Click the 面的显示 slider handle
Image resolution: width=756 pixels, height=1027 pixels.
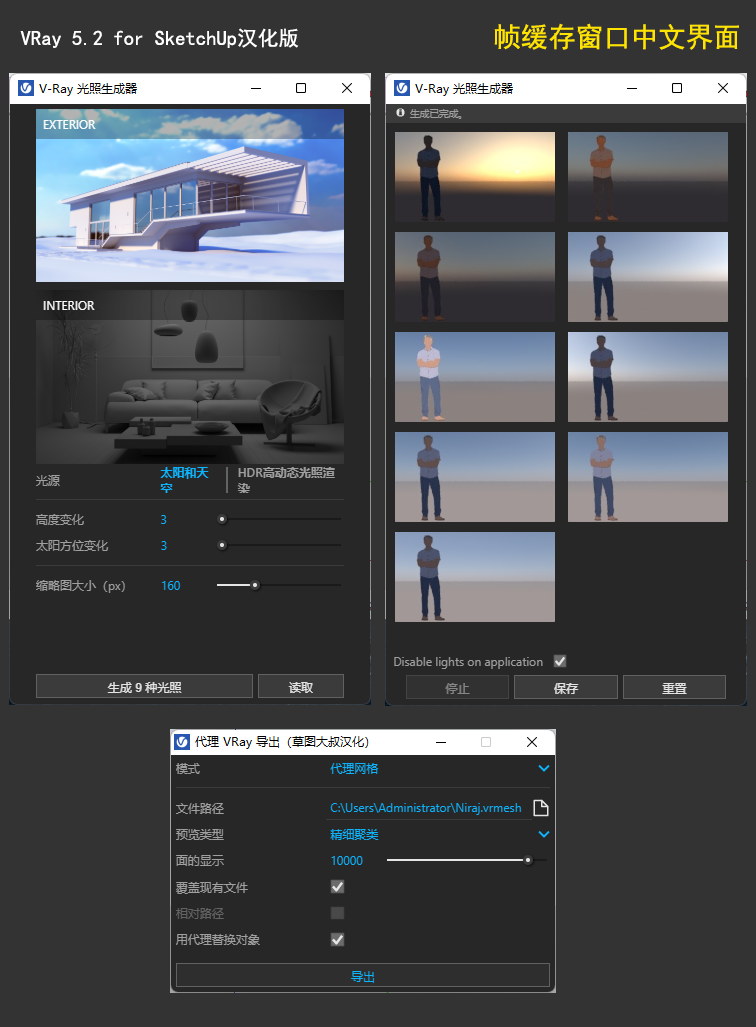(527, 860)
